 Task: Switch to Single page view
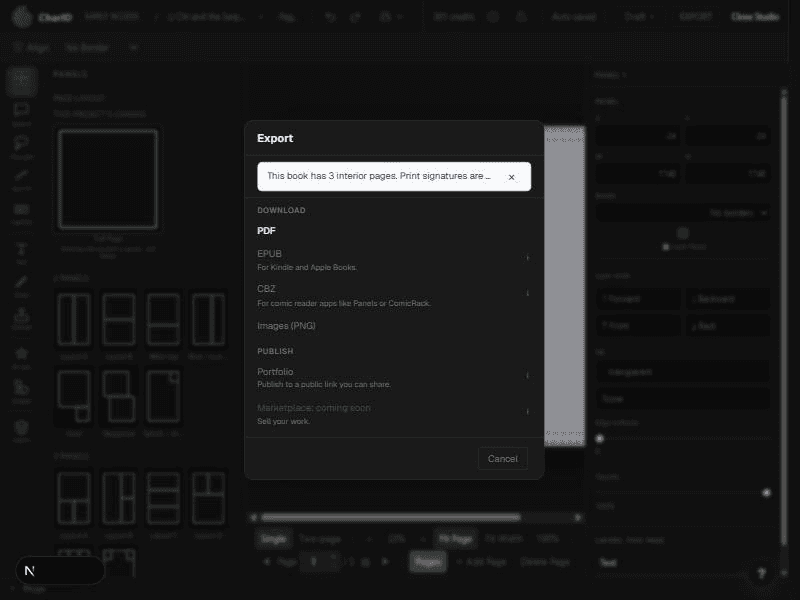coord(273,539)
